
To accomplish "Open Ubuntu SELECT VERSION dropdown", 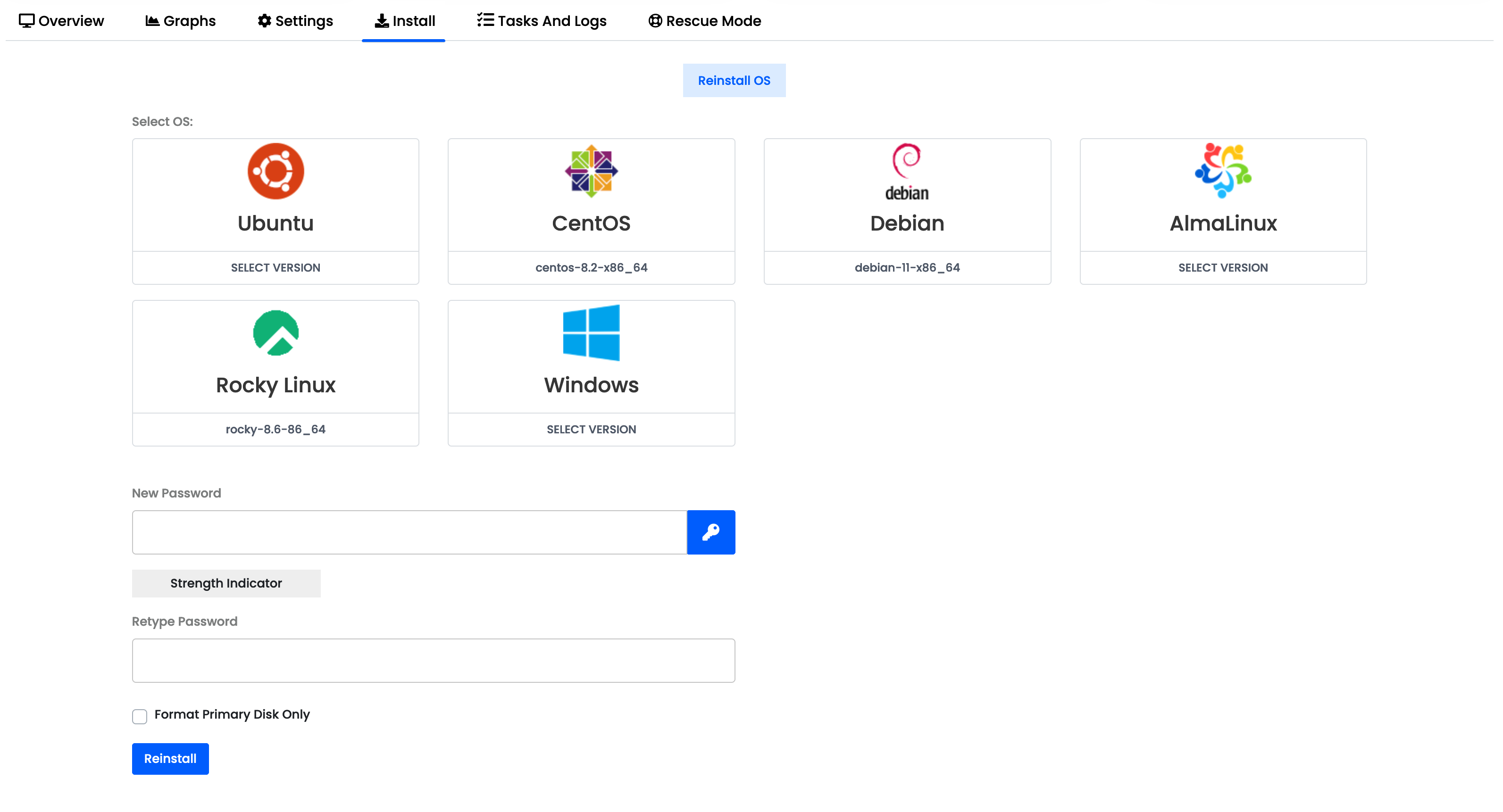I will 276,268.
